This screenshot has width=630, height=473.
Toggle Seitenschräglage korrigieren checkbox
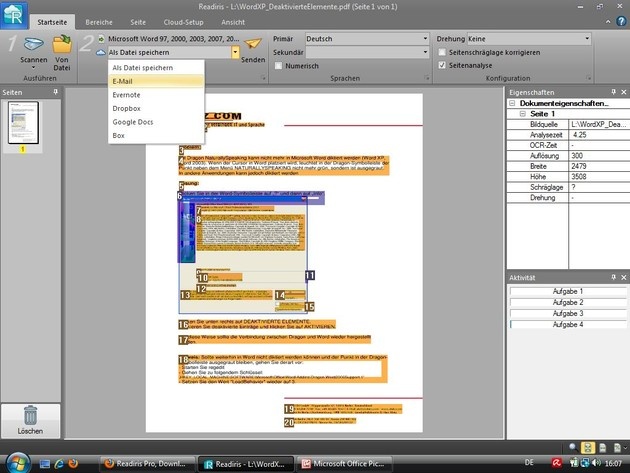pyautogui.click(x=442, y=52)
